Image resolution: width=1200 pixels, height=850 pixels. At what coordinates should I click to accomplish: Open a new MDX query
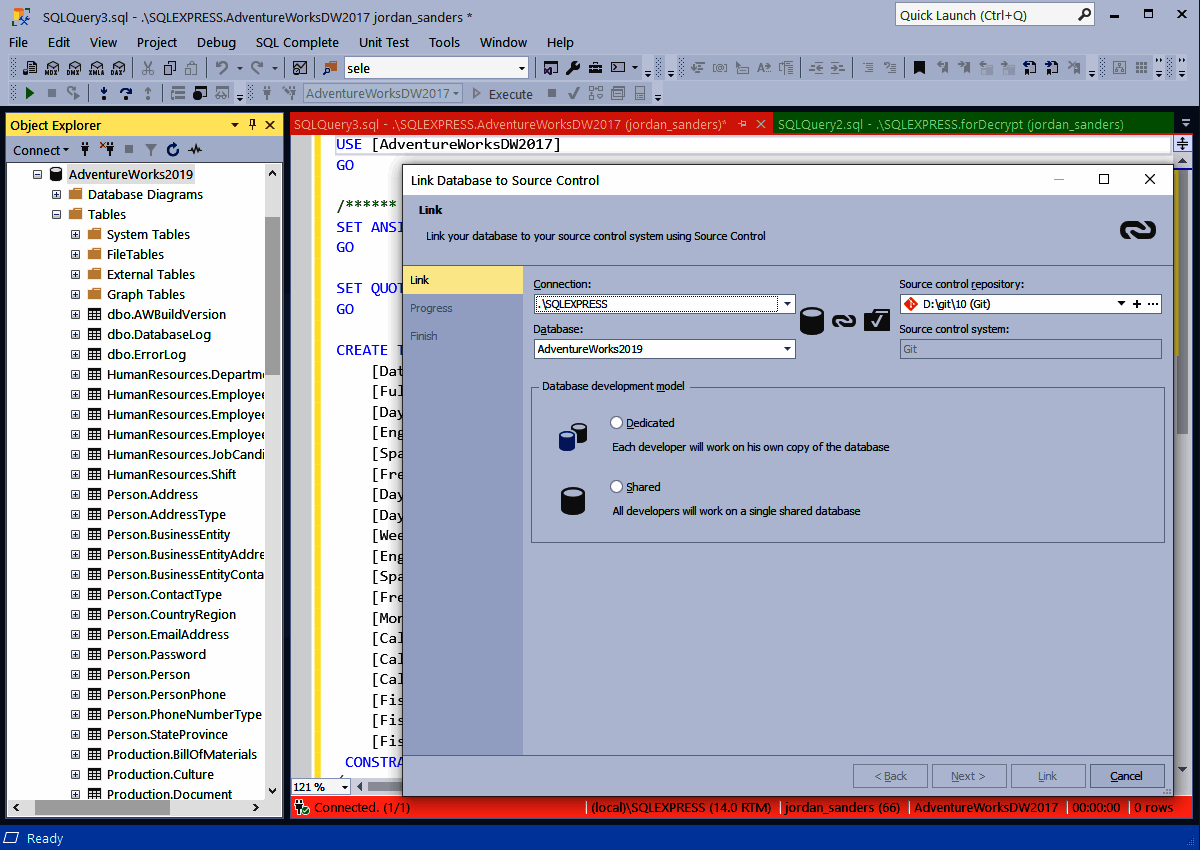click(x=52, y=67)
